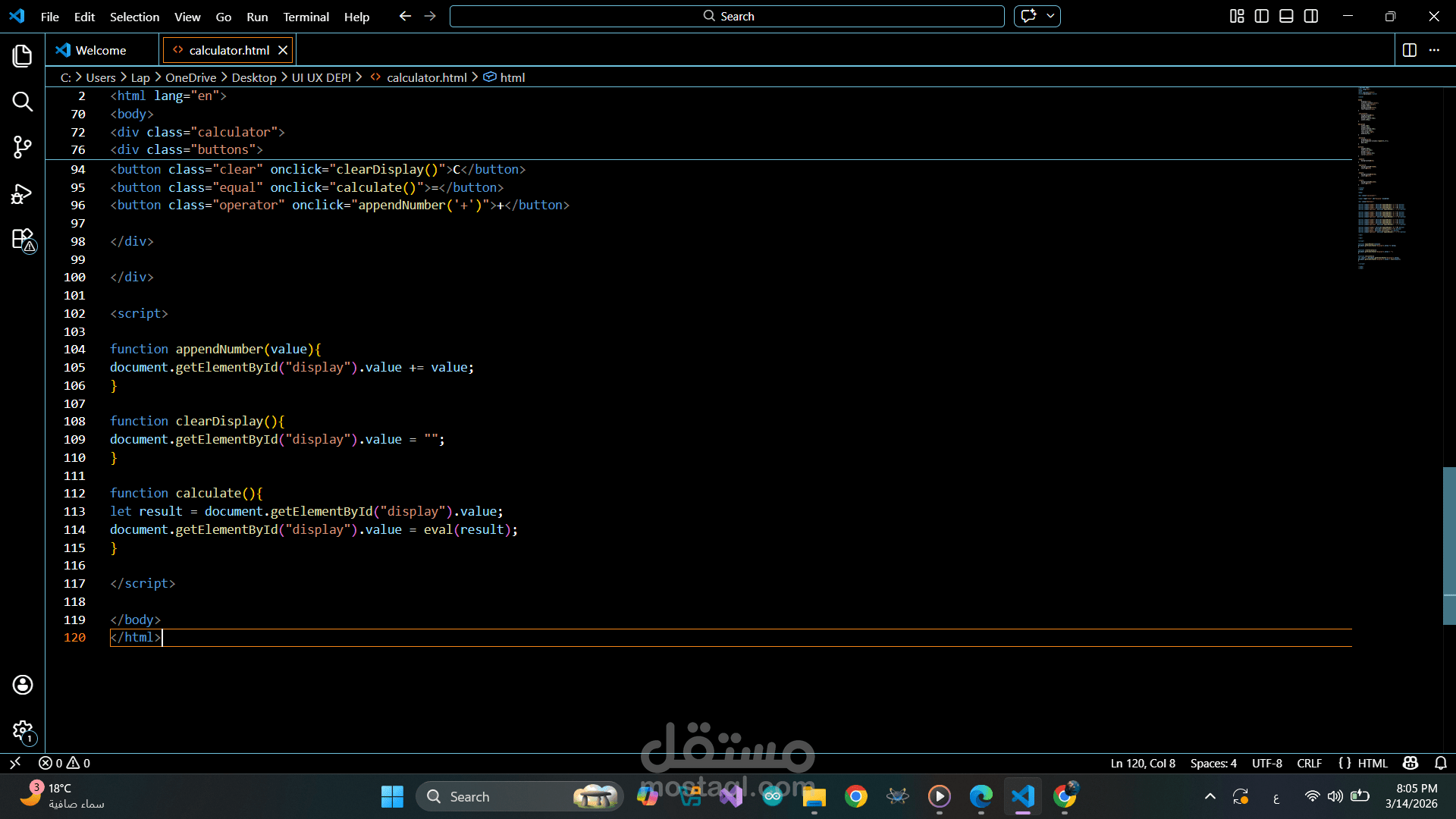Open the Search view in activity bar

coord(22,102)
